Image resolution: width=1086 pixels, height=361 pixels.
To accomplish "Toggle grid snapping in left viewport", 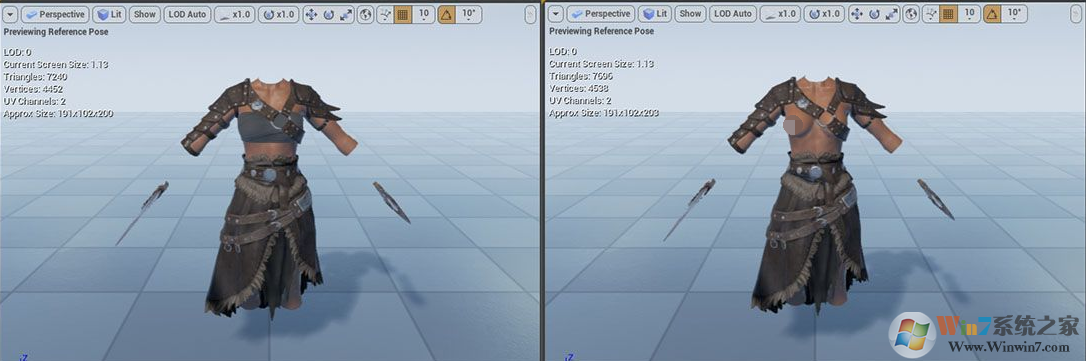I will click(402, 14).
